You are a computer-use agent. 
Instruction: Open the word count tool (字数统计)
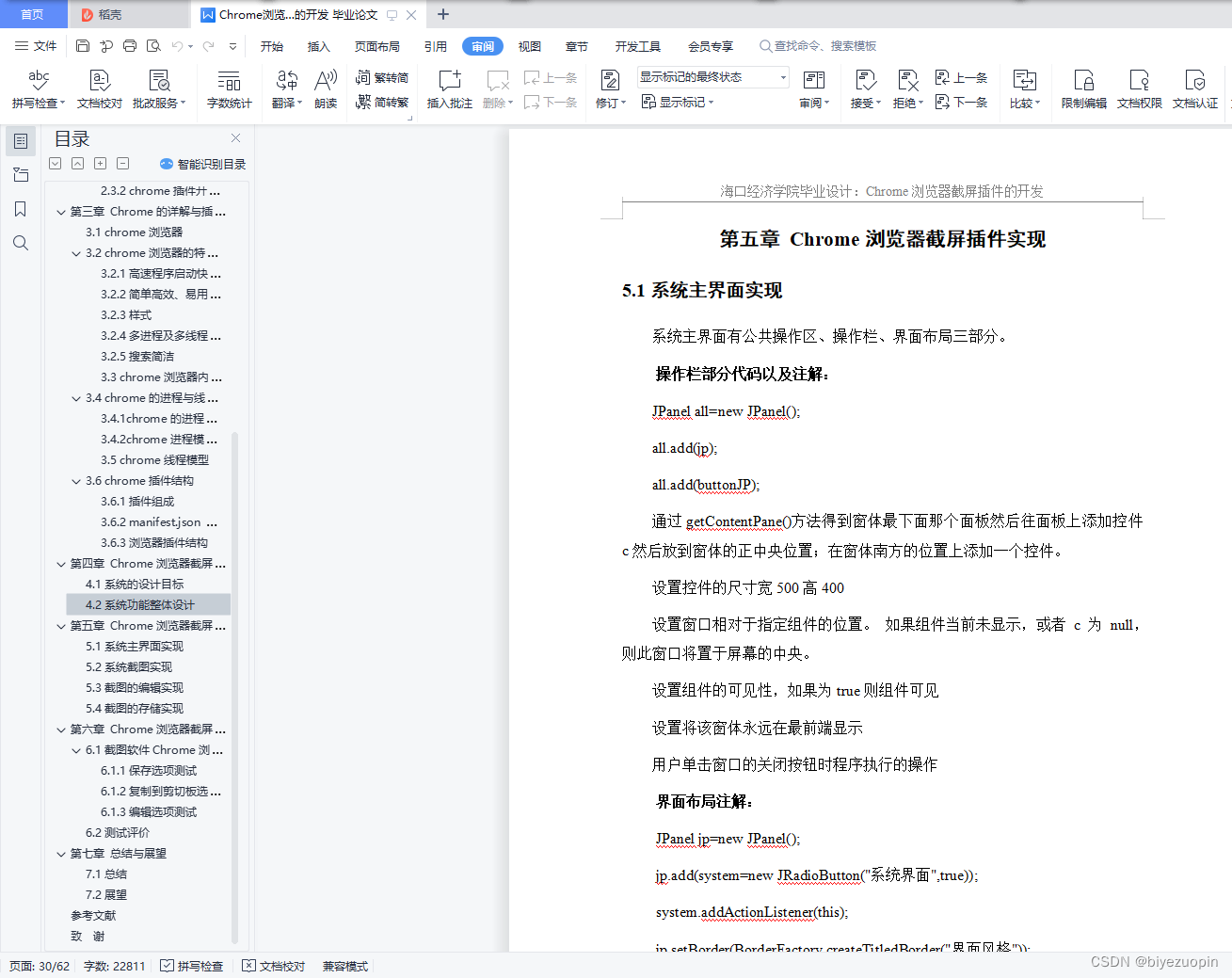tap(230, 89)
